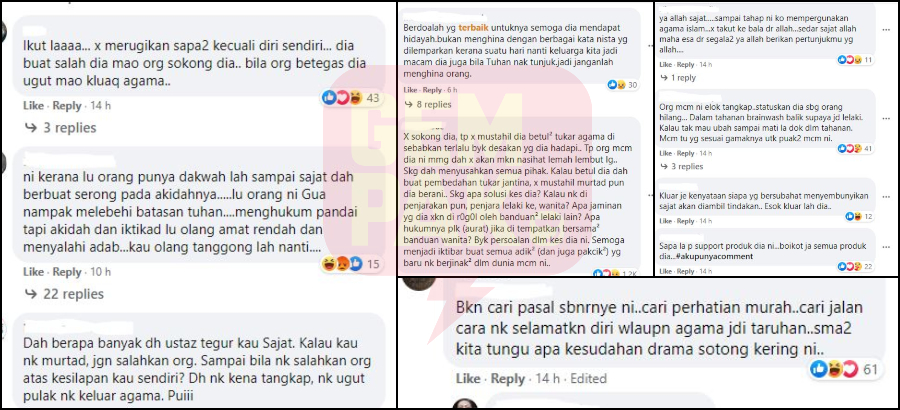Reply to the 'ni kerana lu orang' comment
This screenshot has width=900, height=410.
pyautogui.click(x=67, y=272)
